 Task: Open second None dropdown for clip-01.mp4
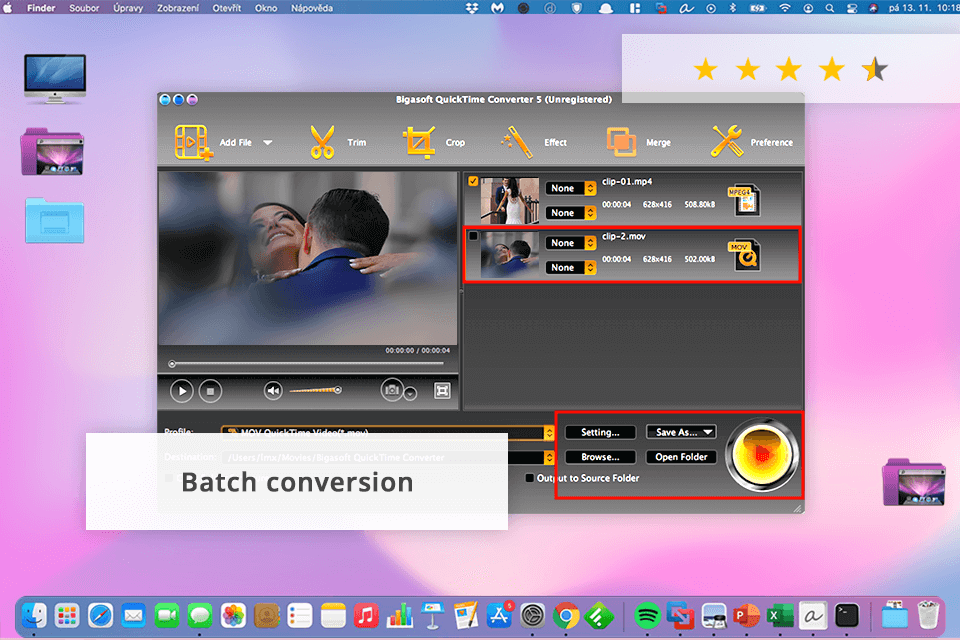(571, 213)
